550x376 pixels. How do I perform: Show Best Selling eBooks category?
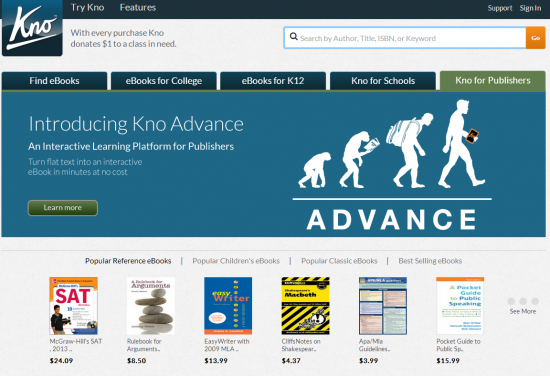(430, 261)
